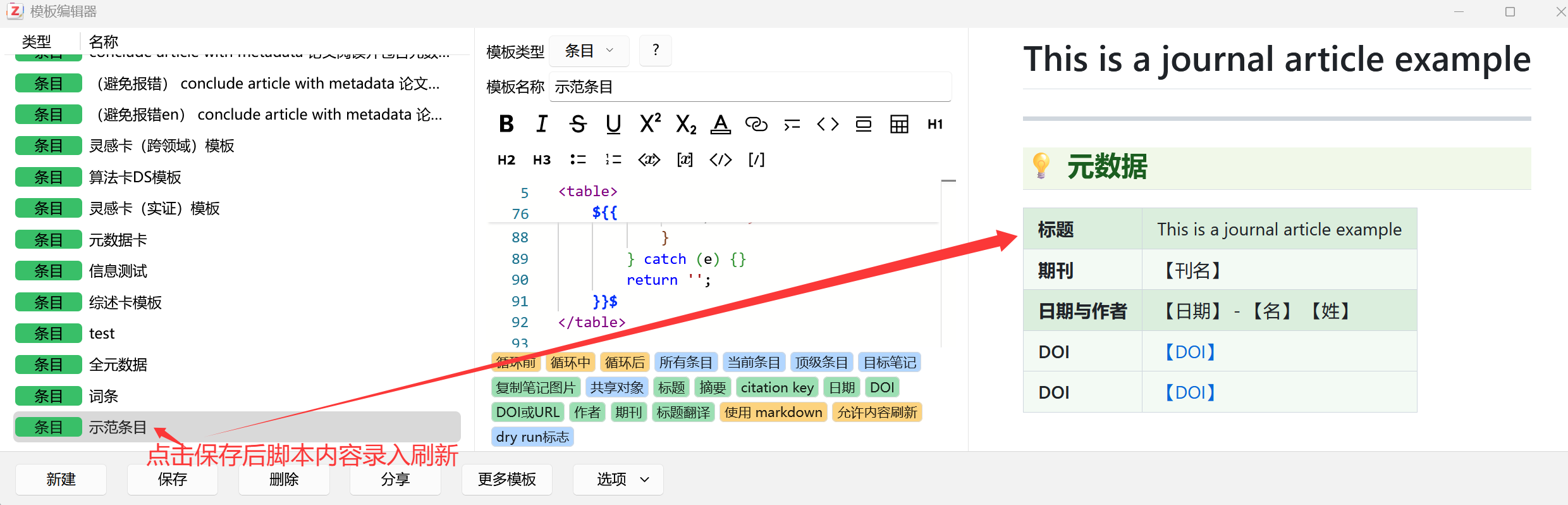Insert the 作者 snippet tag

point(587,413)
